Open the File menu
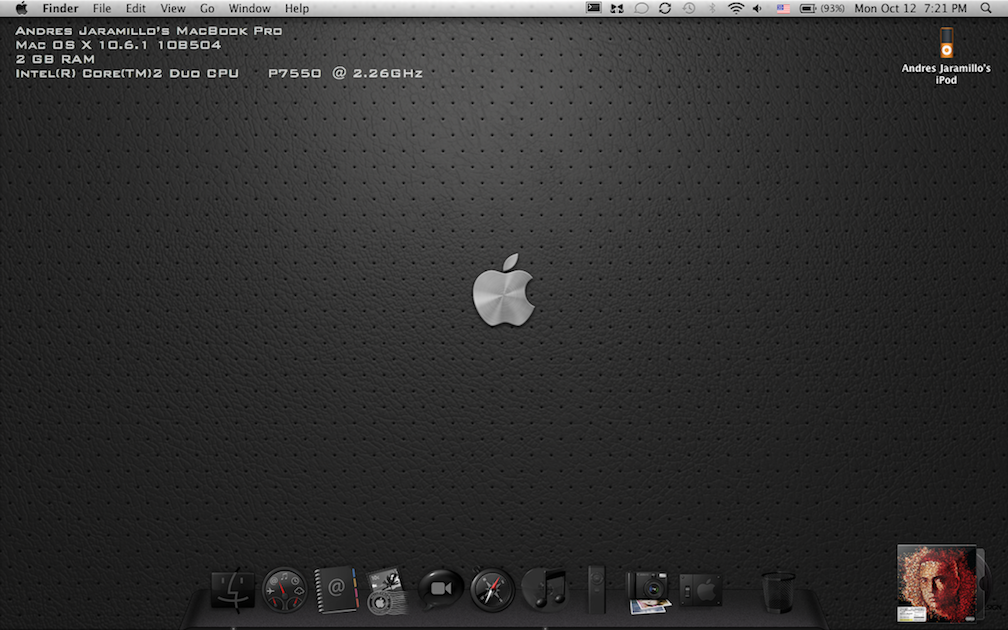This screenshot has width=1008, height=630. (x=102, y=8)
